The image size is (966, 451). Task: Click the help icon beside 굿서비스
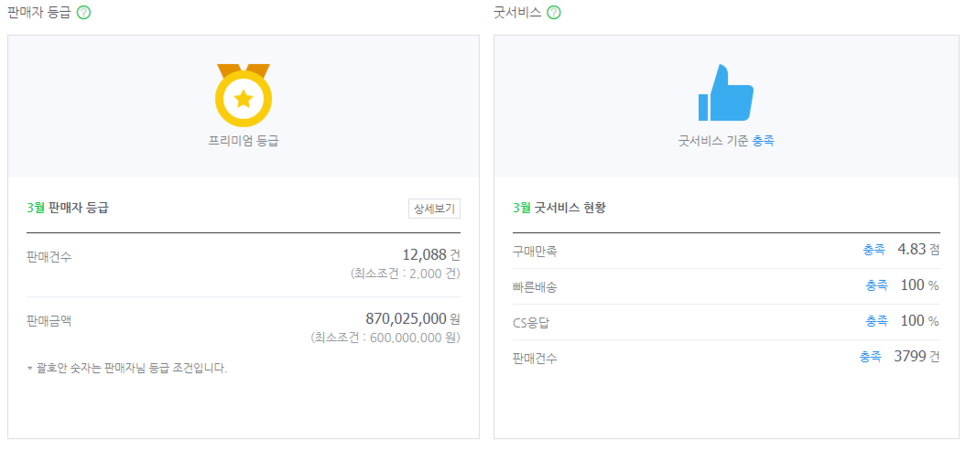(554, 12)
